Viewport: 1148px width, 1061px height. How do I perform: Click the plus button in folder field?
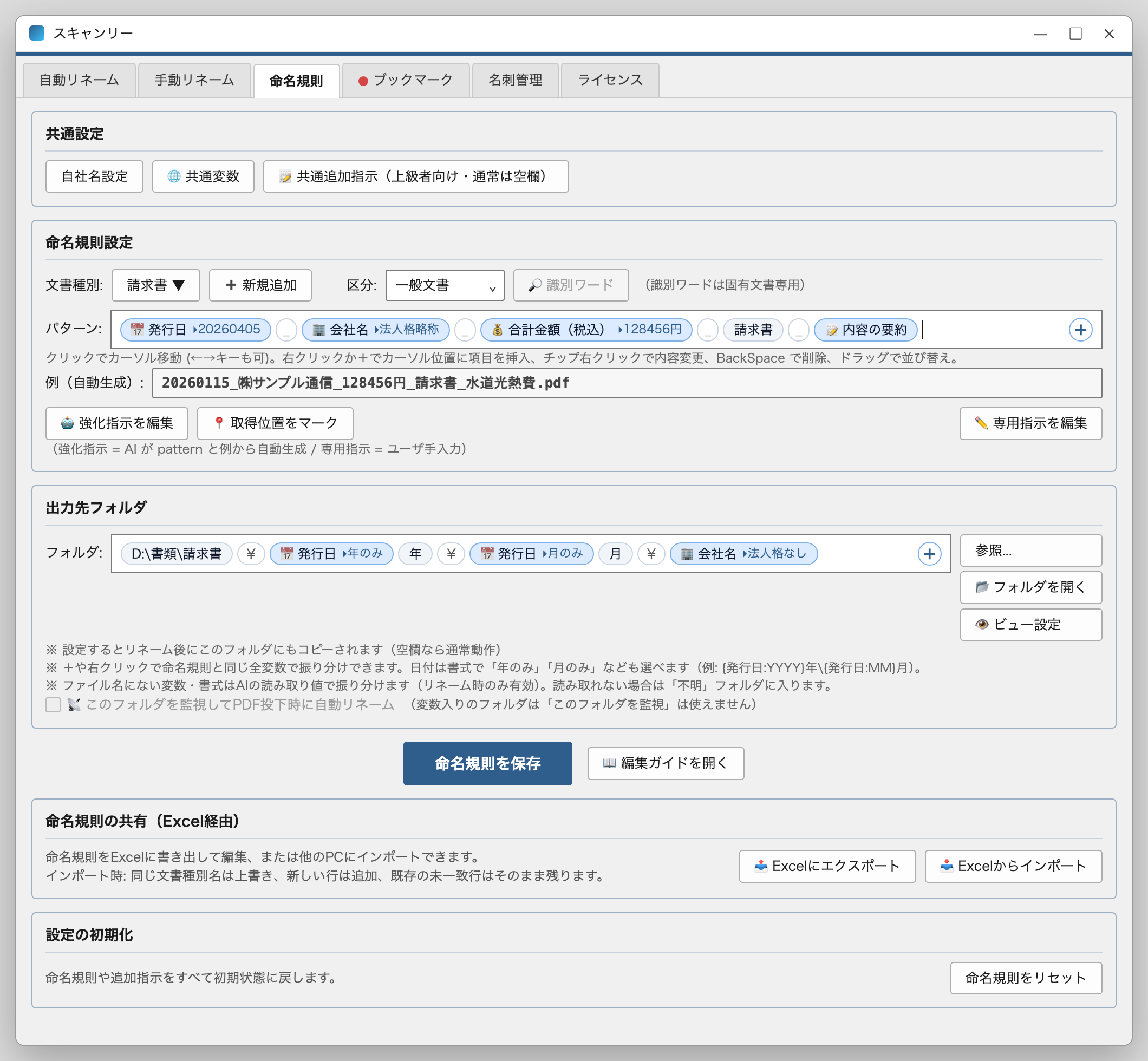click(929, 554)
